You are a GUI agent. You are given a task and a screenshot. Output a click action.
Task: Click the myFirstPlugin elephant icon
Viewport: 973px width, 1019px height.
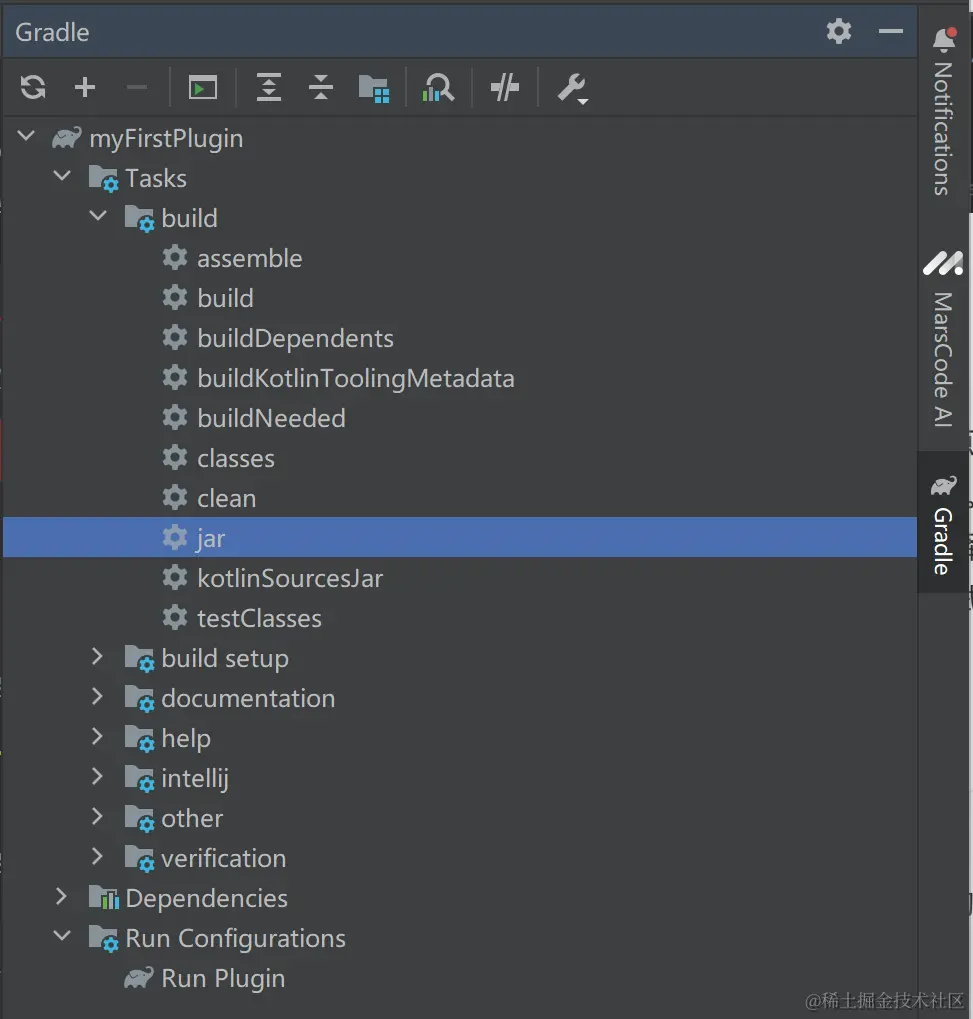(67, 137)
